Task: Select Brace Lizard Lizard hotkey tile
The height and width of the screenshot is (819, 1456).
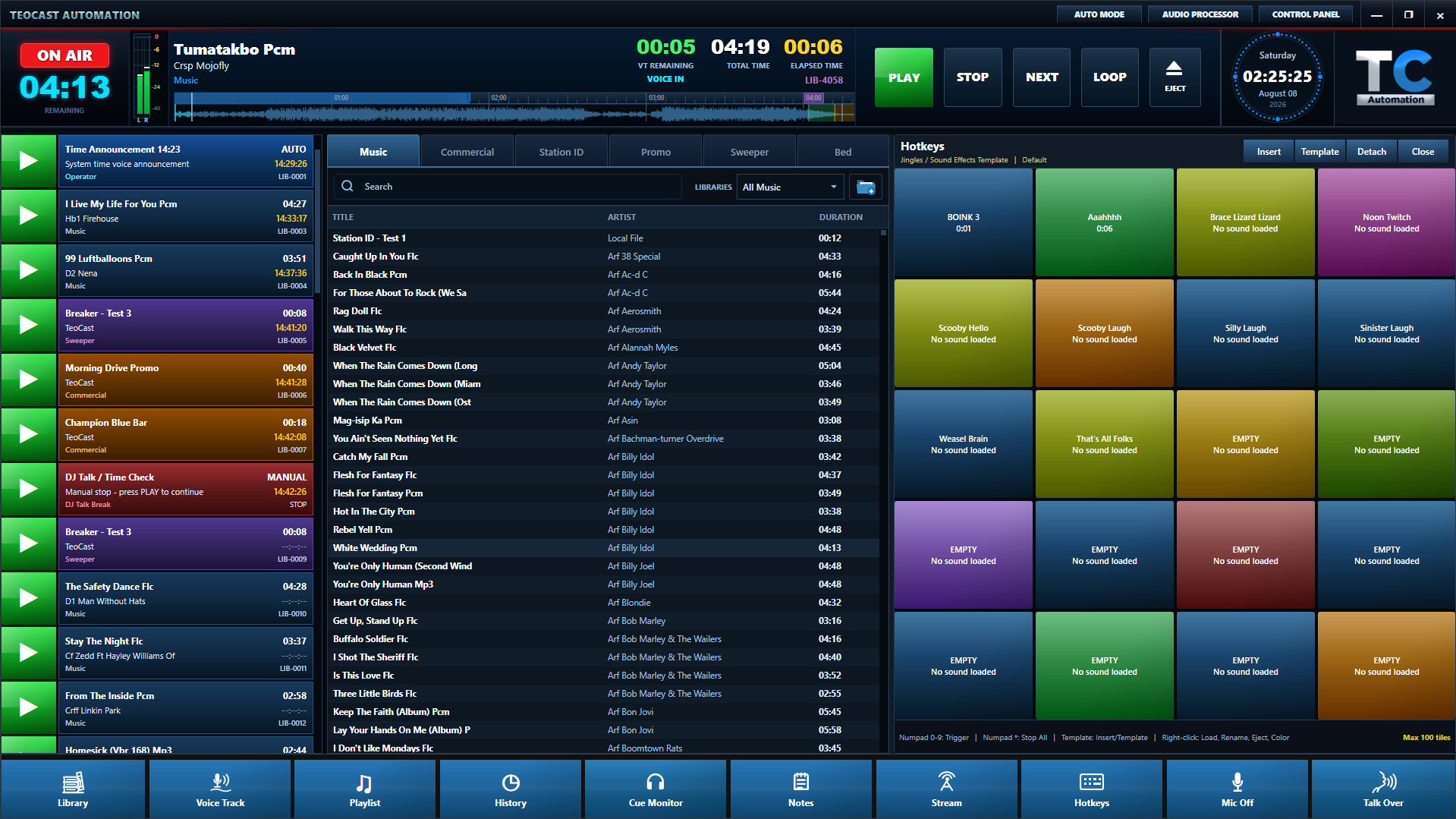Action: tap(1245, 222)
